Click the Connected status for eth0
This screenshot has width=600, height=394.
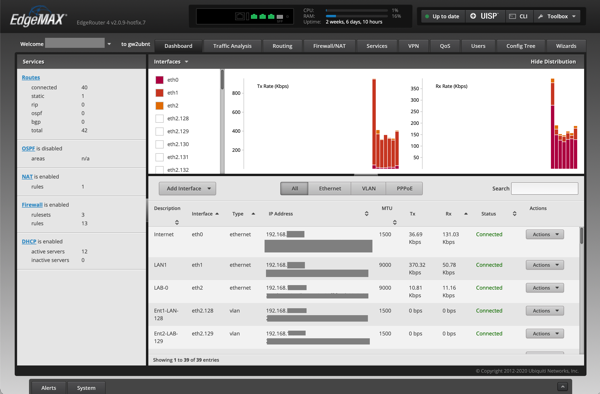[x=489, y=234]
